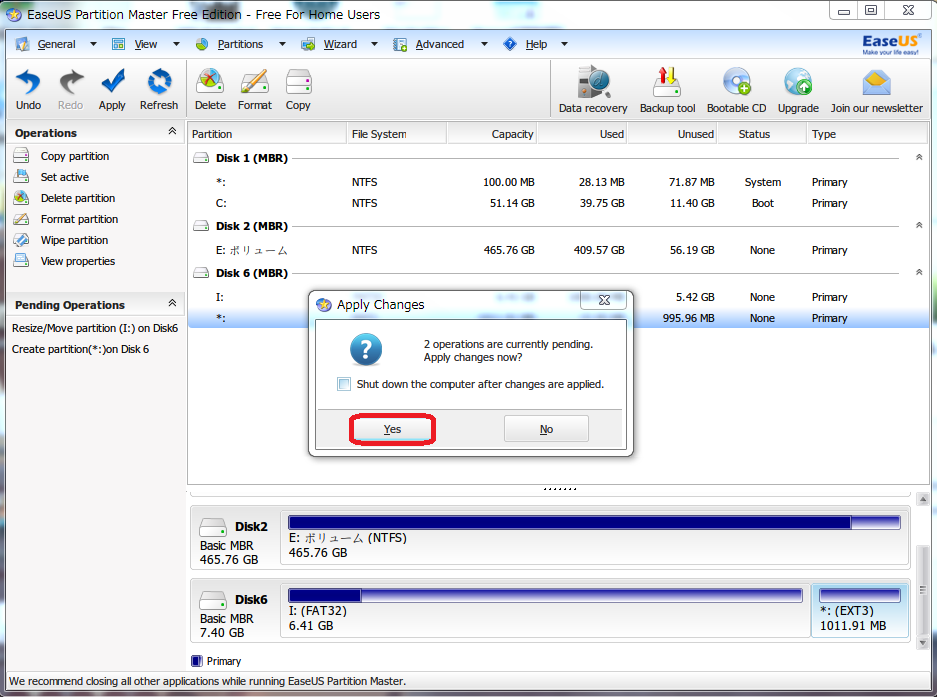Choose Format partition in Operations panel
The height and width of the screenshot is (697, 937).
tap(79, 219)
